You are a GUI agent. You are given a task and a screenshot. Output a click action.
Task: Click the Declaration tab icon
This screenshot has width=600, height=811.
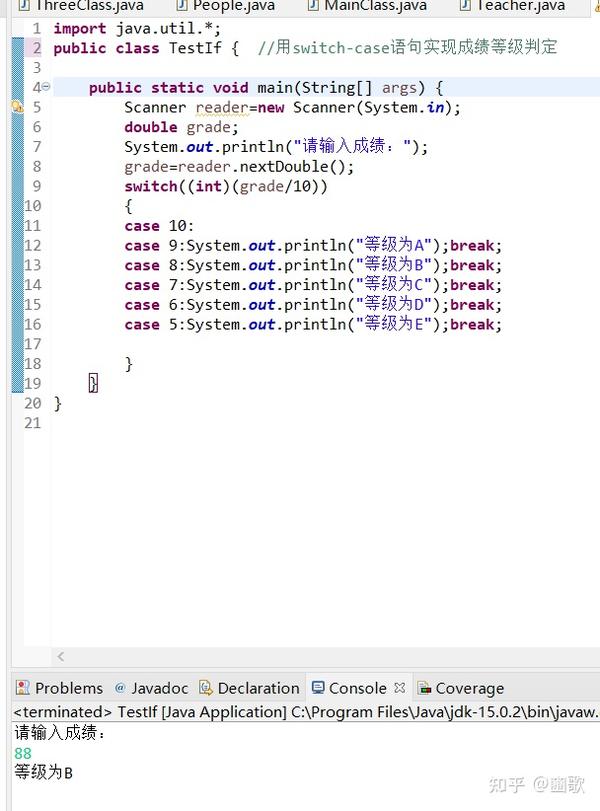coord(206,687)
